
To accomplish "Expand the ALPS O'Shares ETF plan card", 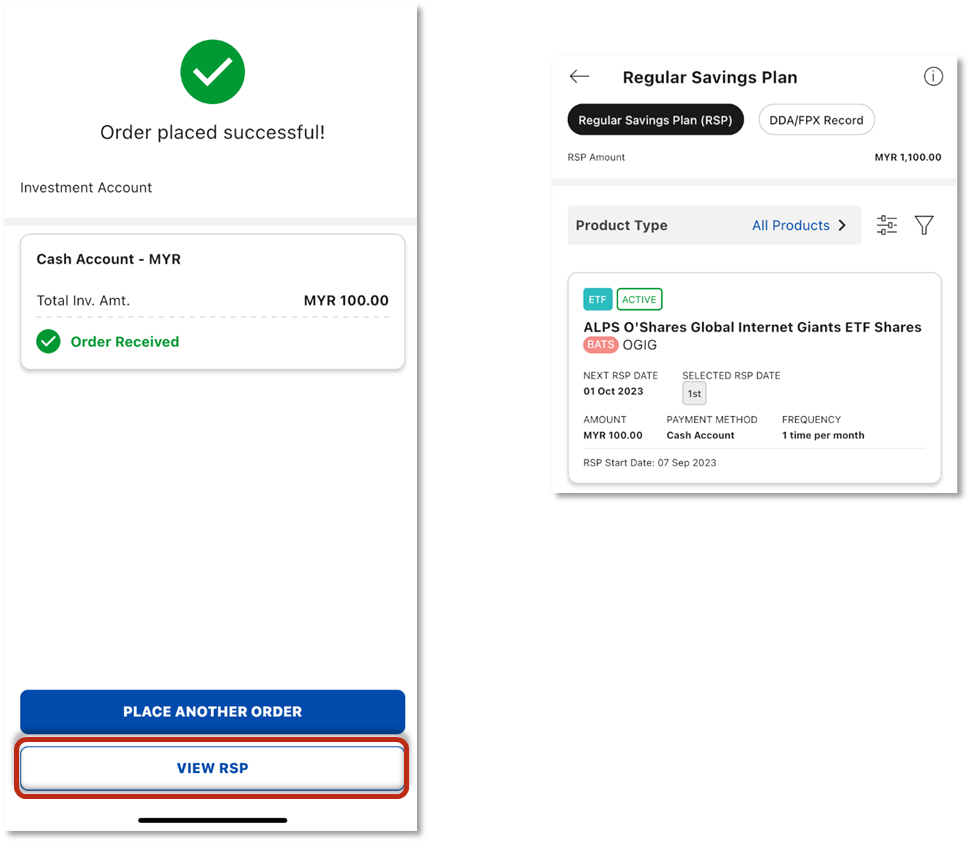I will pos(753,377).
